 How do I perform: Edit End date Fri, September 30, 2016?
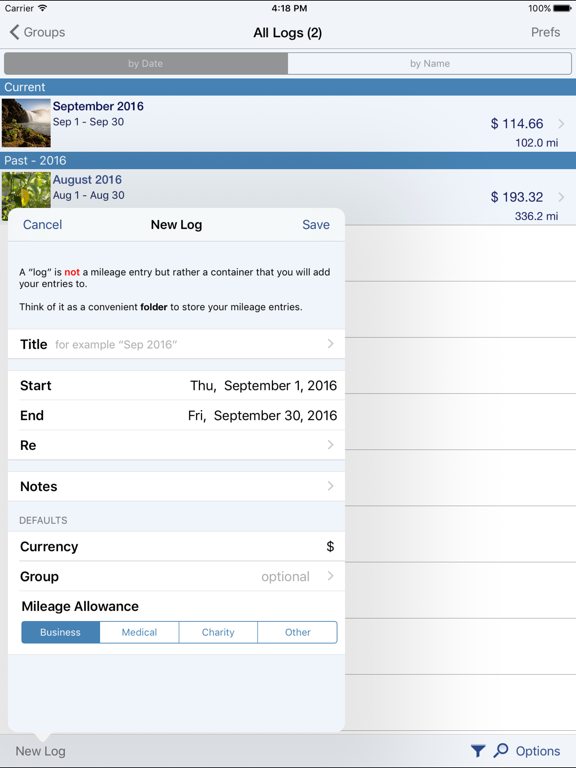pyautogui.click(x=263, y=416)
